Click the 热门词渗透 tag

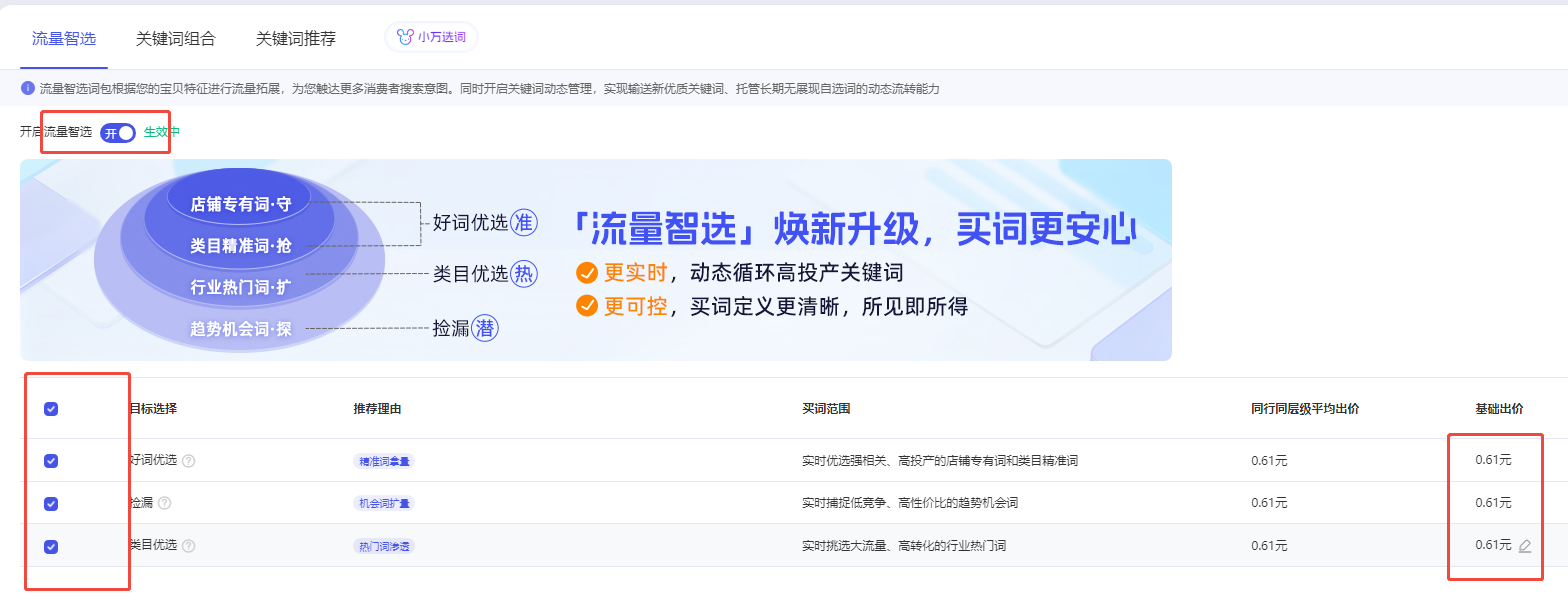[383, 547]
